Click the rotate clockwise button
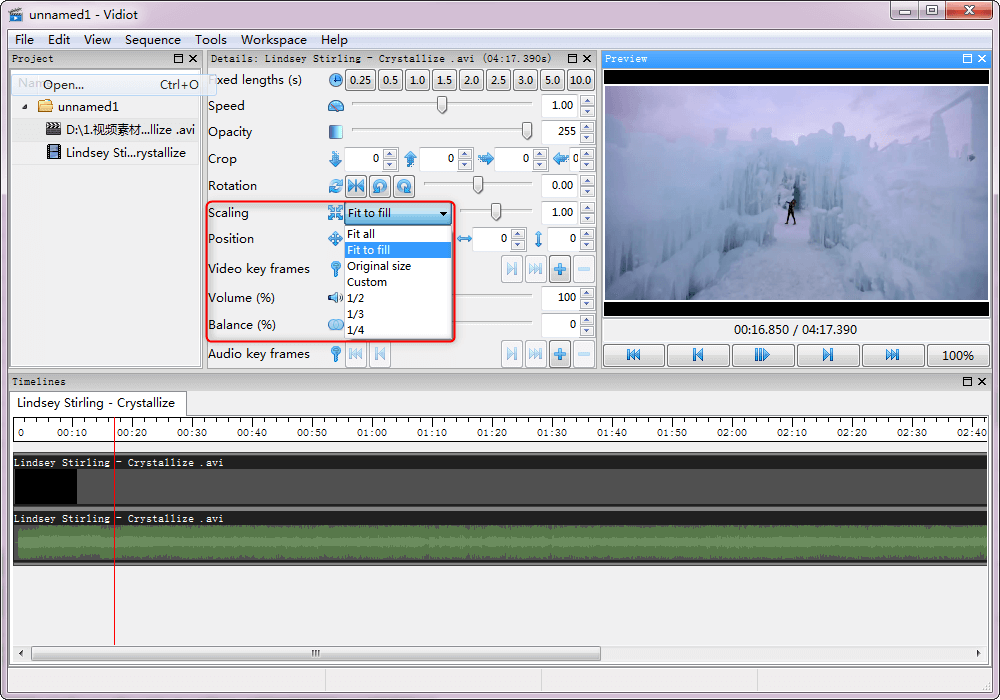 pyautogui.click(x=404, y=186)
